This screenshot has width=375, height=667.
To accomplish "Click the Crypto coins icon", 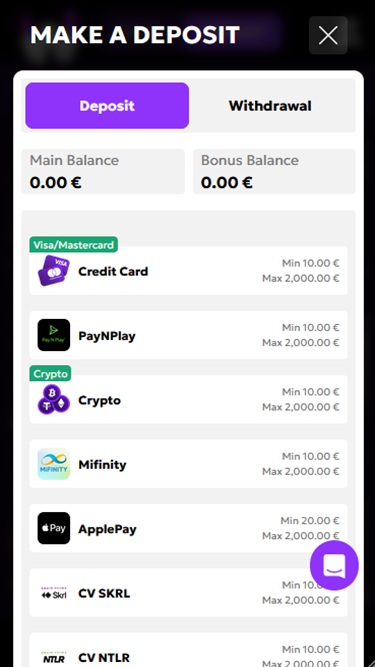I will pyautogui.click(x=54, y=399).
